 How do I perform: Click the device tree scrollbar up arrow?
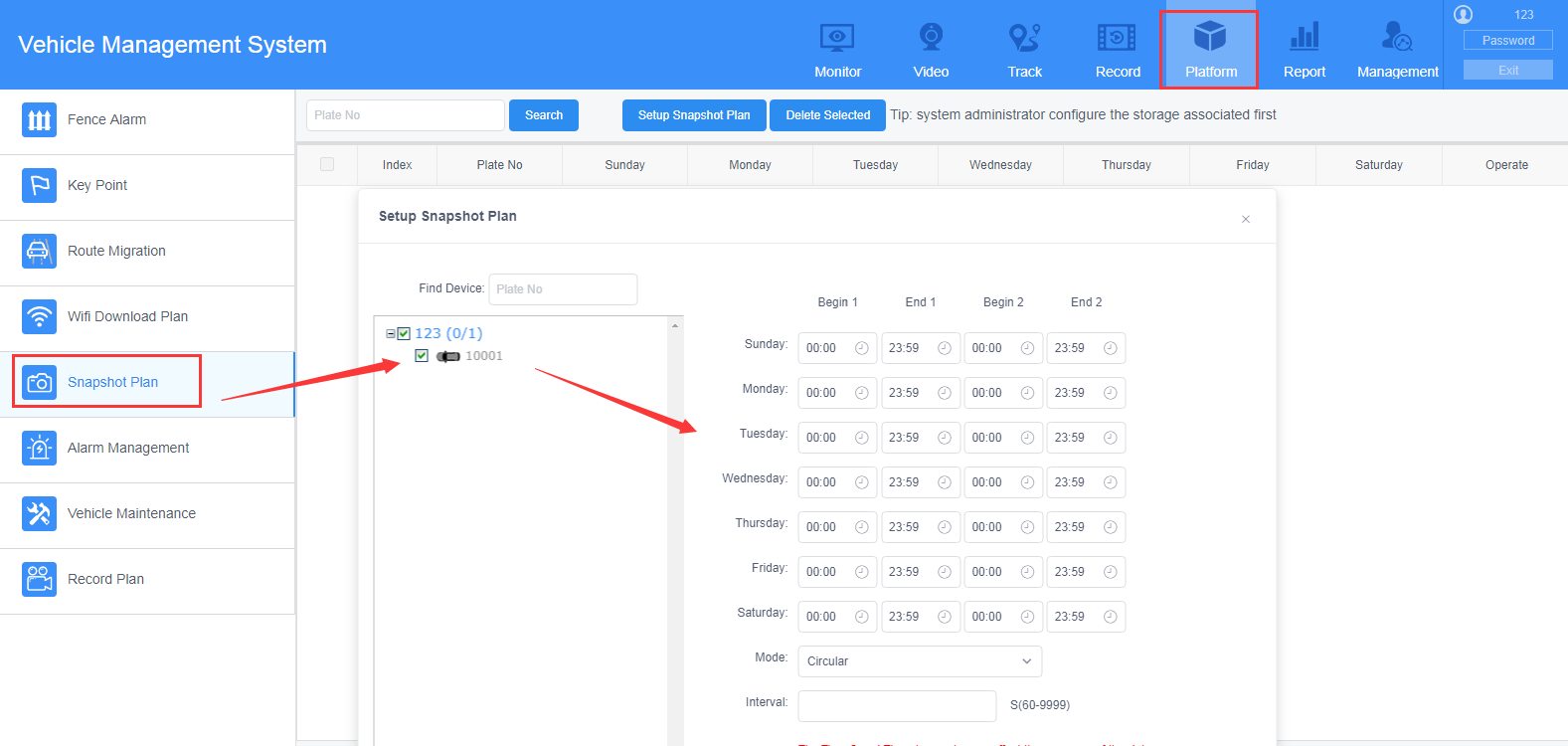click(675, 325)
